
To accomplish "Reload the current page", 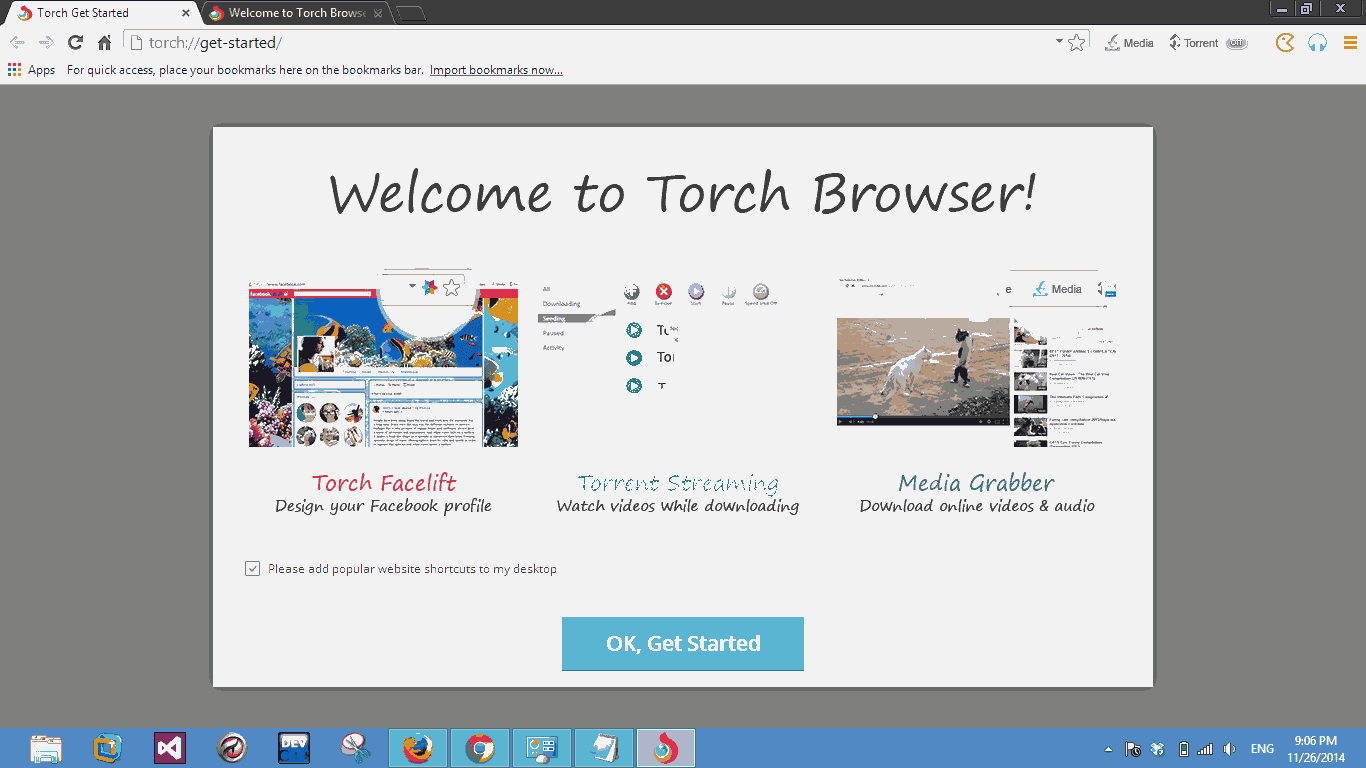I will 74,43.
